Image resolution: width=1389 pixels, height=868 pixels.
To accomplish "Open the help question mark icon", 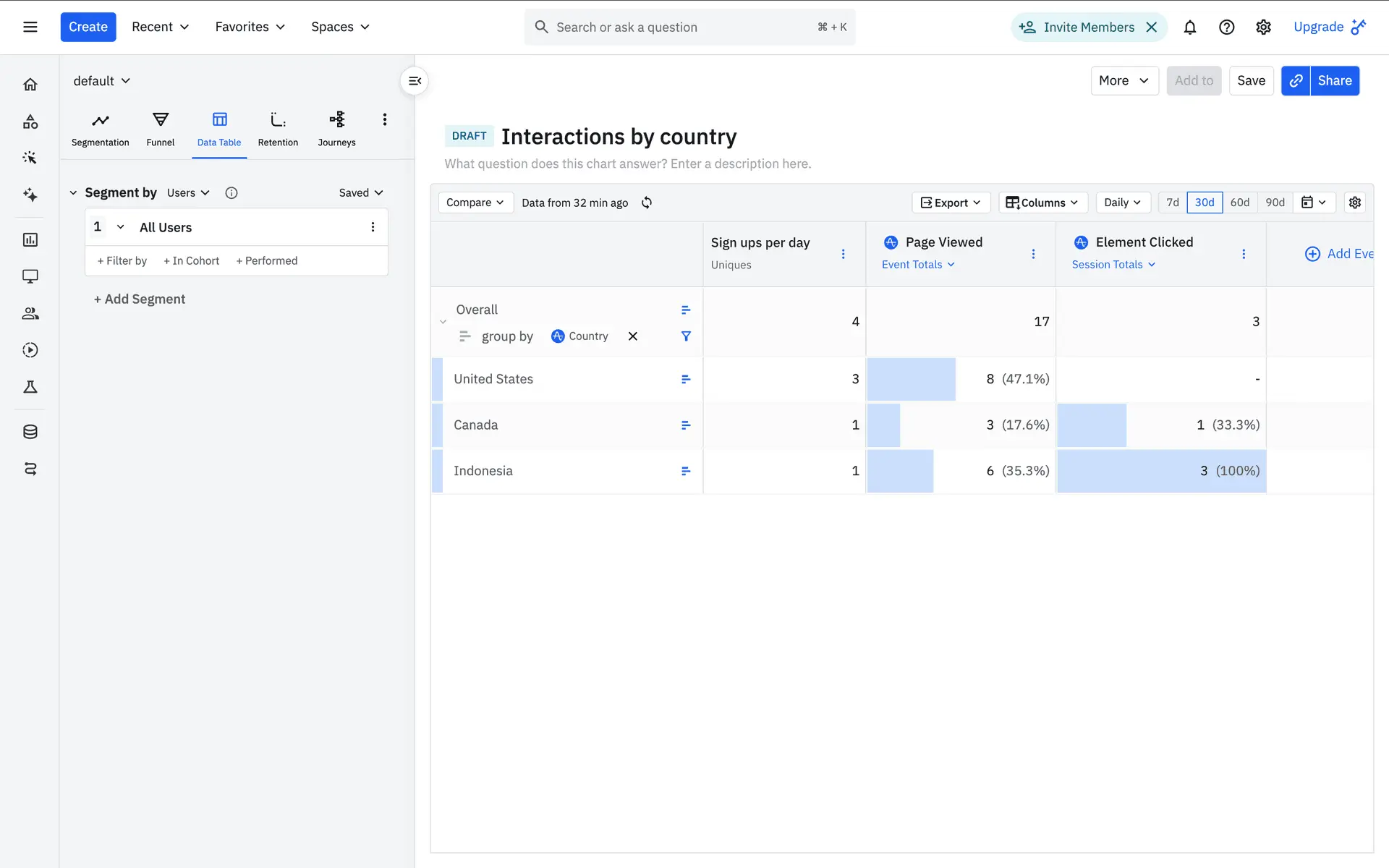I will coord(1226,27).
